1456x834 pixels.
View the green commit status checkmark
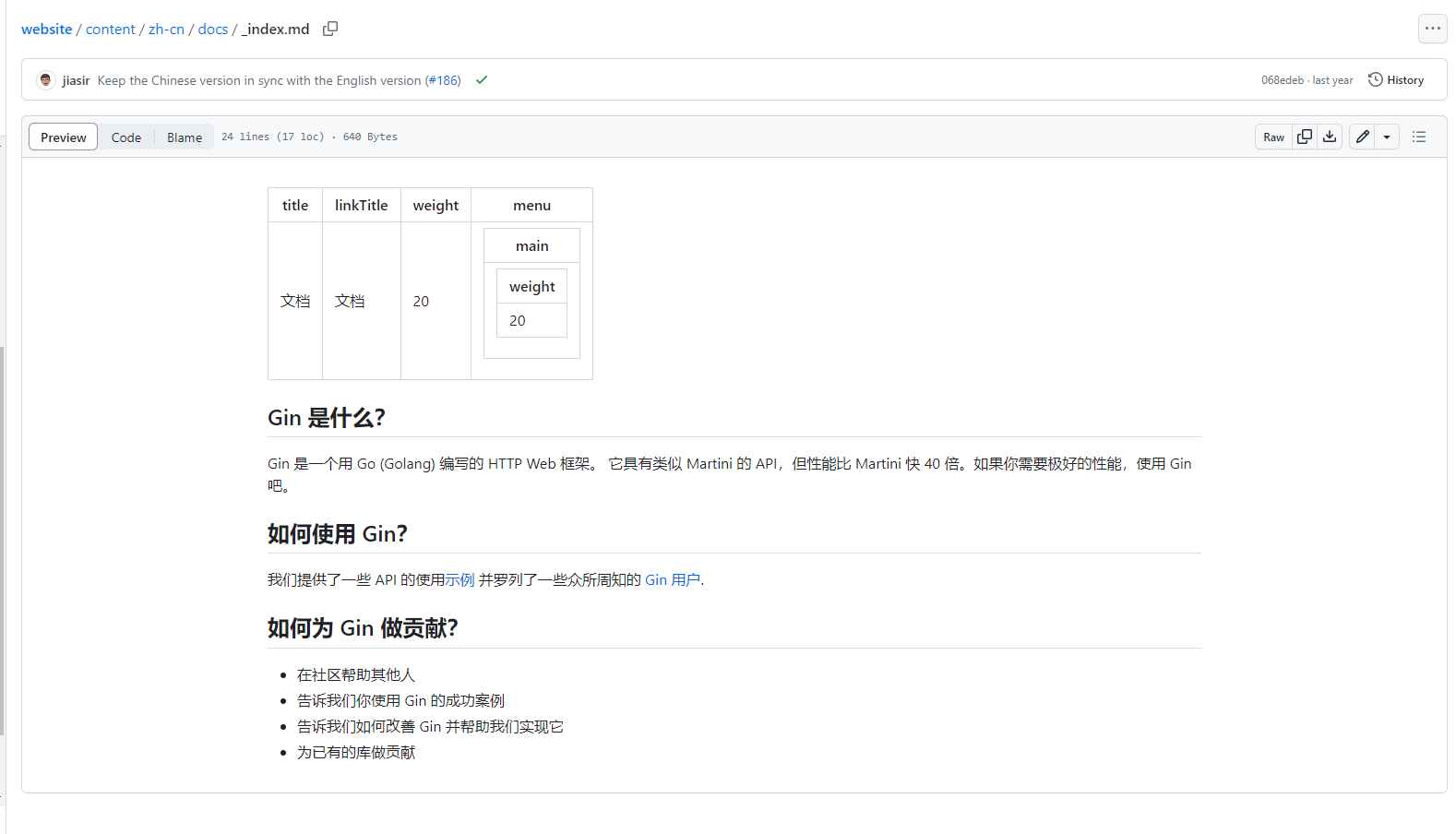pos(481,80)
